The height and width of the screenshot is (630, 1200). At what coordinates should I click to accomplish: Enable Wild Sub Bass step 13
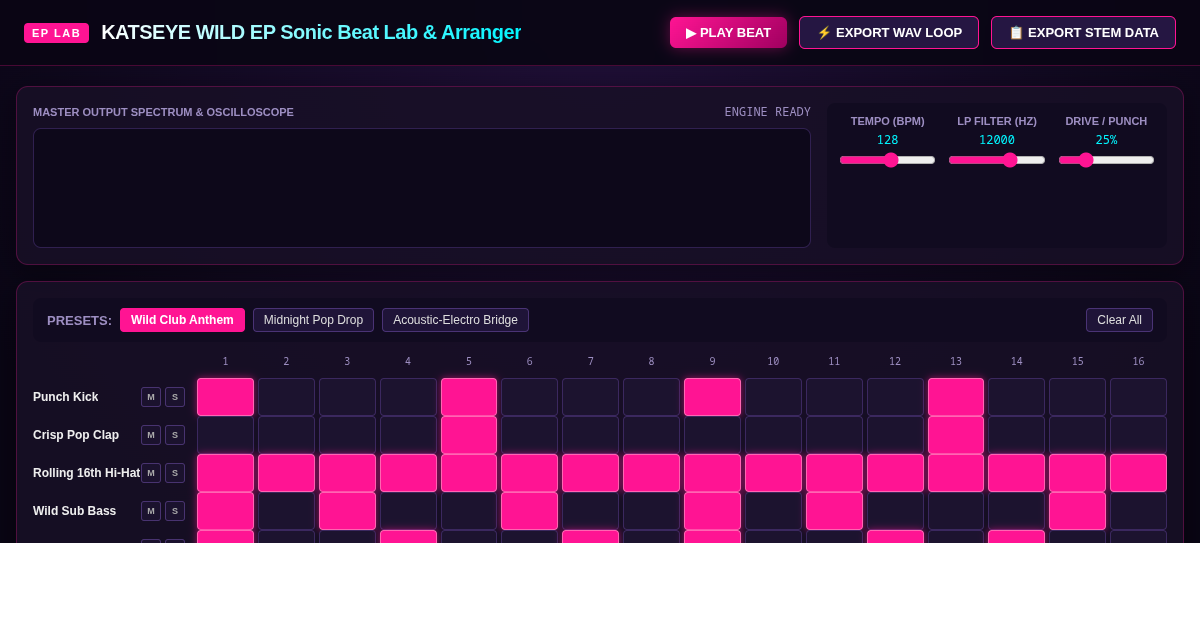click(956, 511)
